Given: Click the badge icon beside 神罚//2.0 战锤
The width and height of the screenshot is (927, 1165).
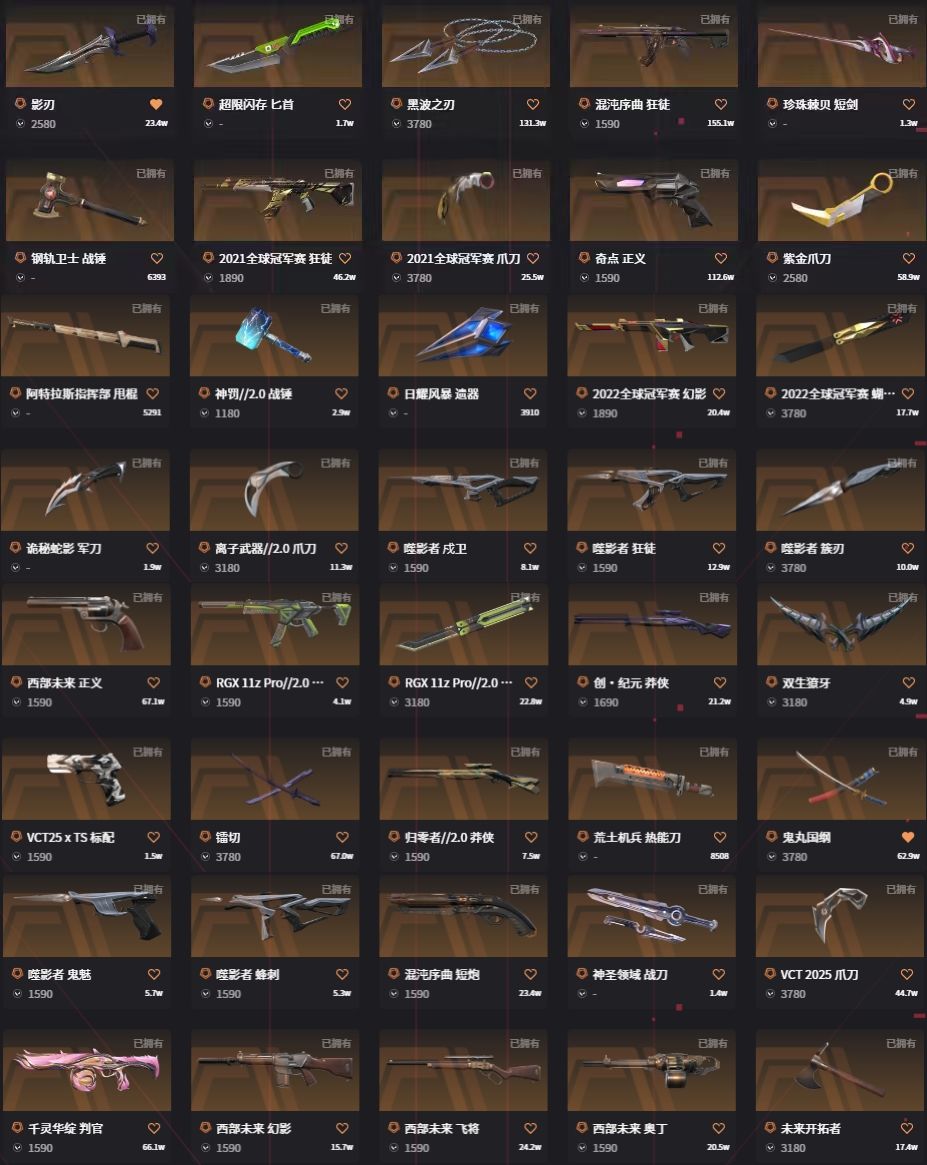Looking at the screenshot, I should coord(204,393).
